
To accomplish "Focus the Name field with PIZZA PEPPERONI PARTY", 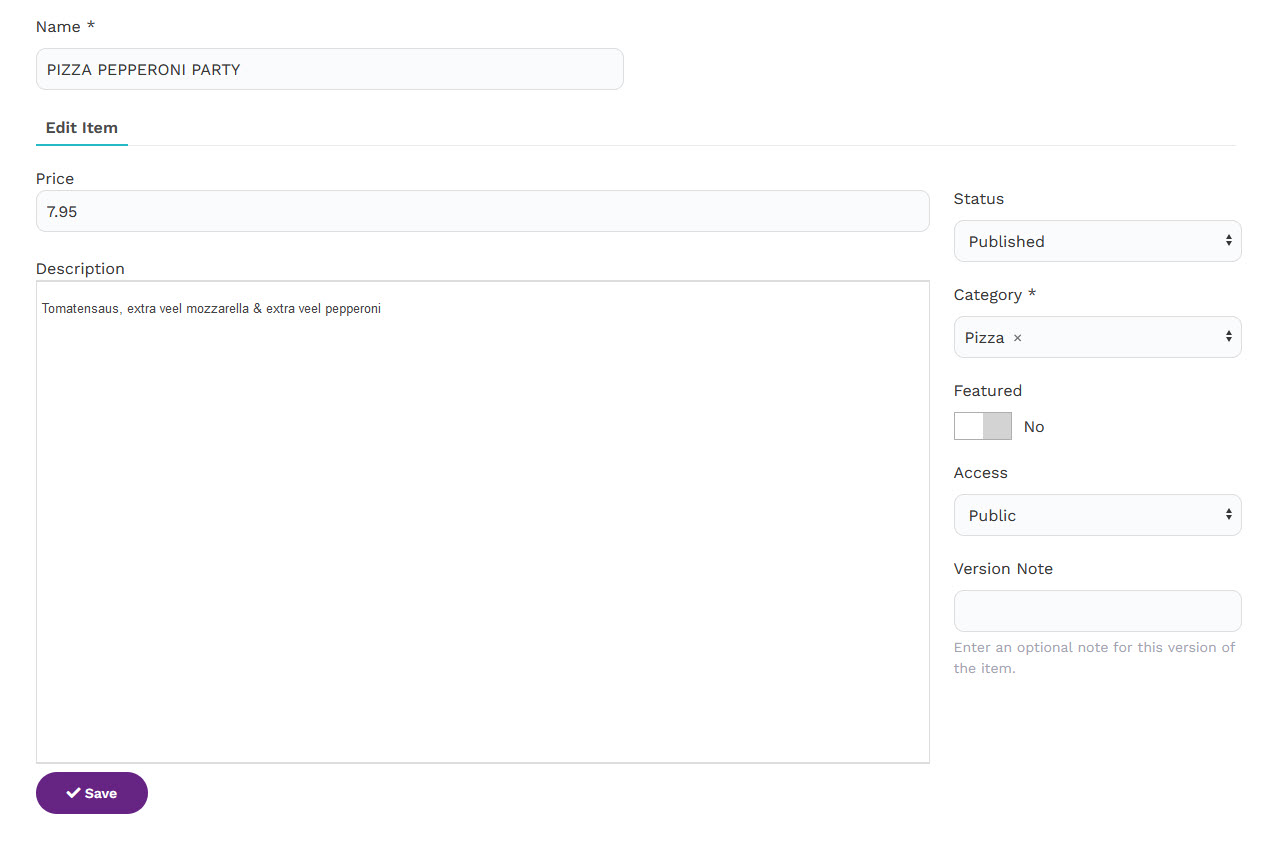I will 329,70.
